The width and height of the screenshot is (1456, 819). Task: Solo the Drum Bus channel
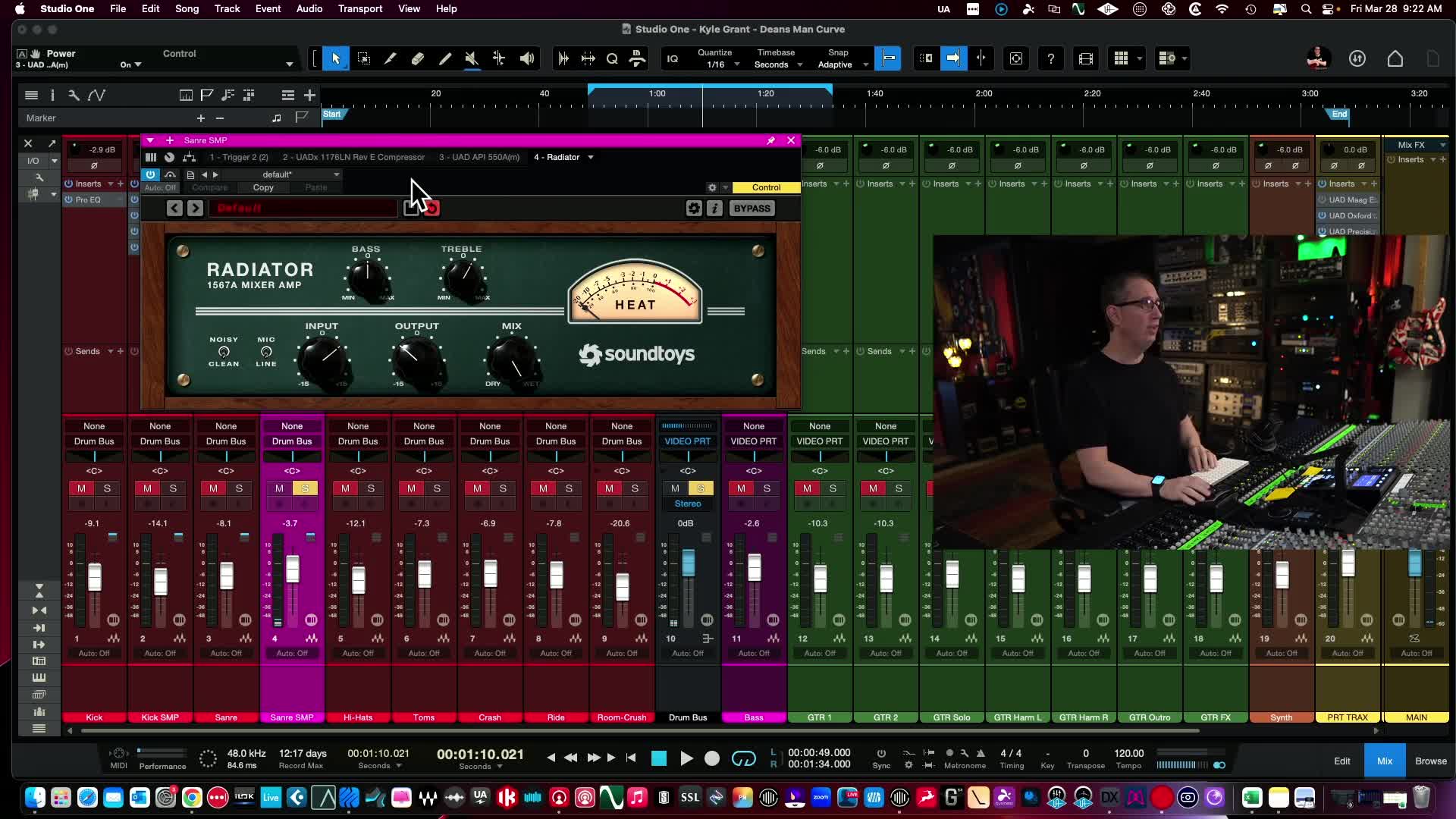tap(701, 488)
